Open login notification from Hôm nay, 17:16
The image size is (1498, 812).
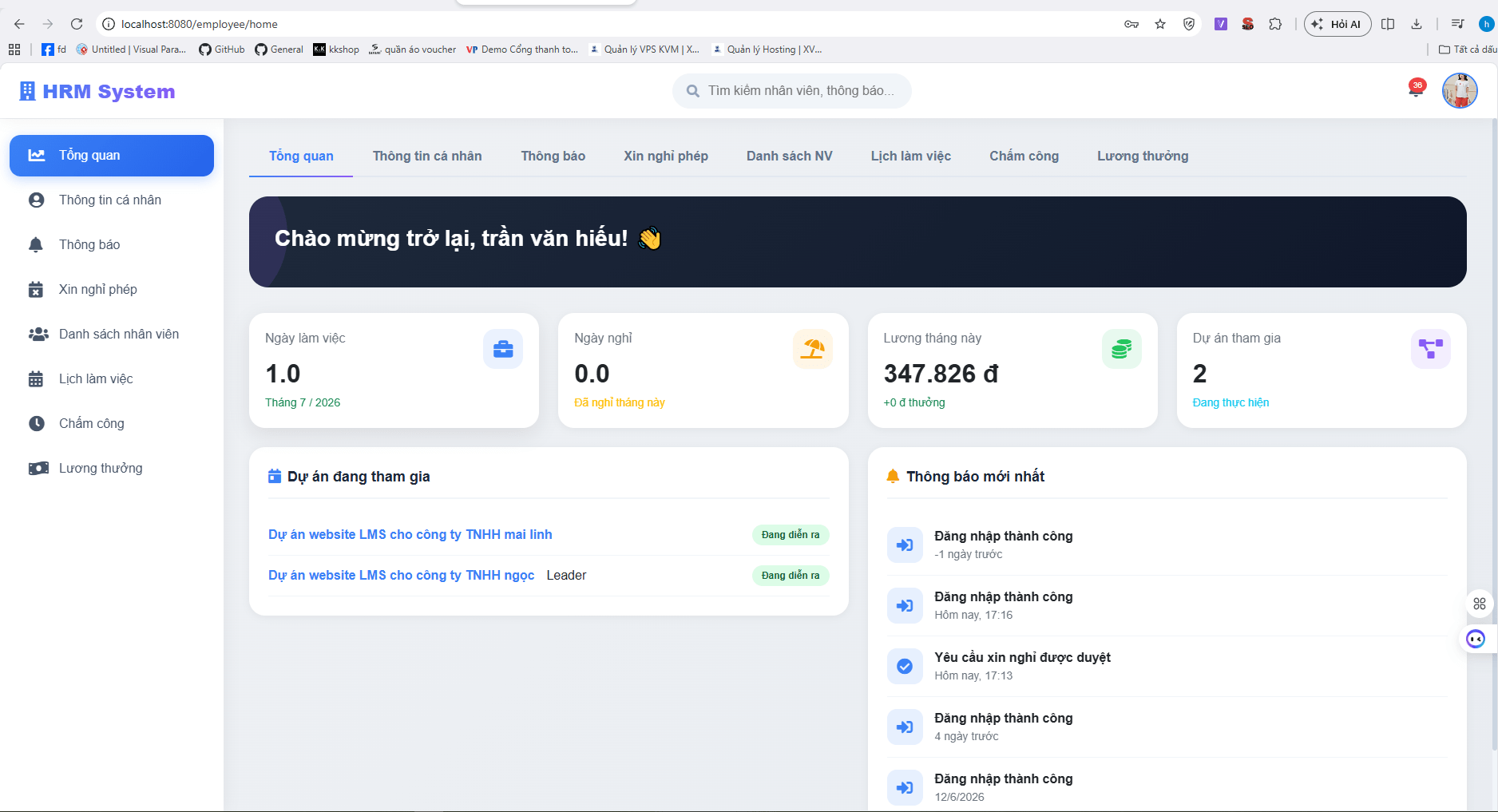point(1167,606)
